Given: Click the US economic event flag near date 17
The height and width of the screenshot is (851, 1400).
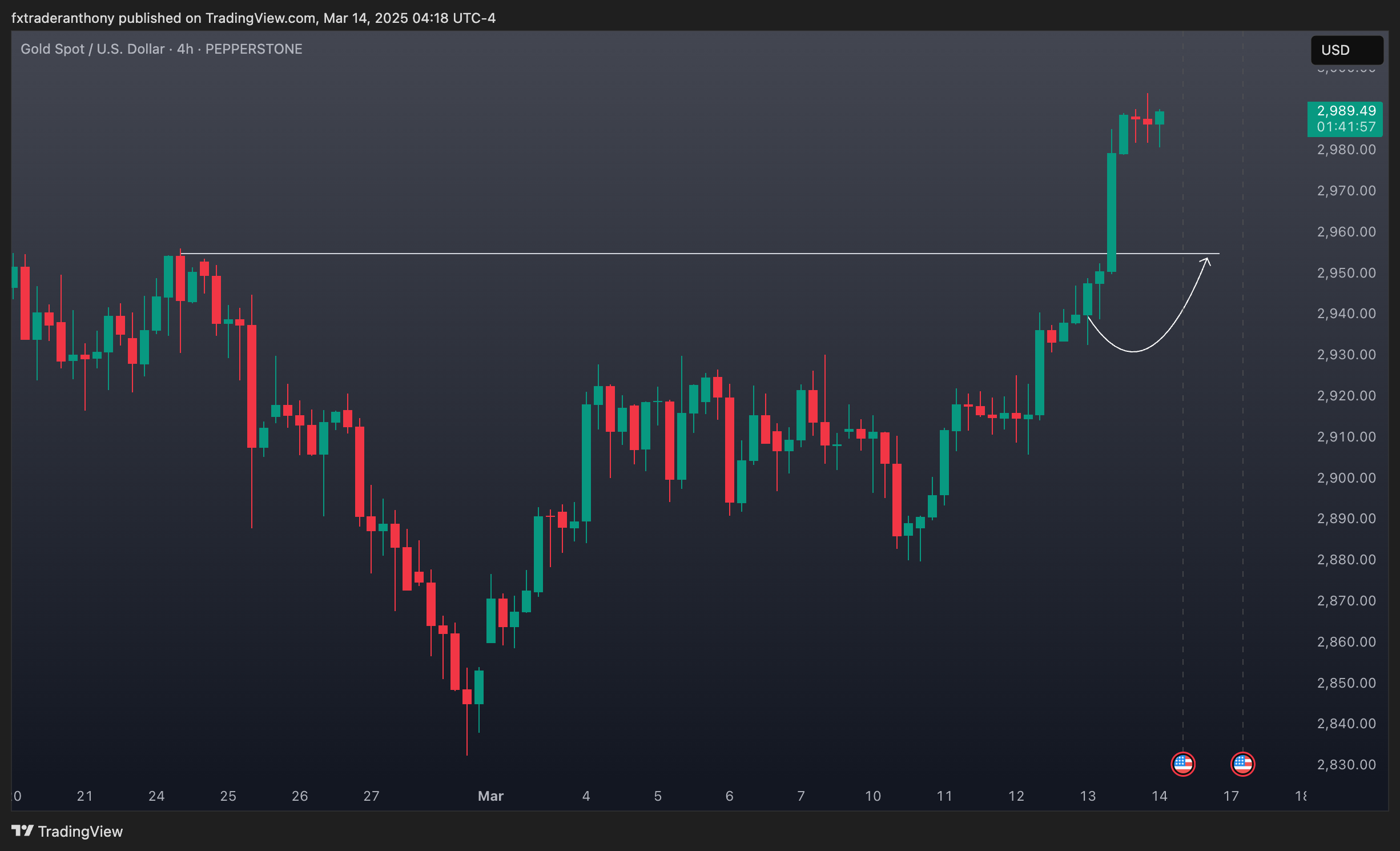Looking at the screenshot, I should [x=1242, y=764].
